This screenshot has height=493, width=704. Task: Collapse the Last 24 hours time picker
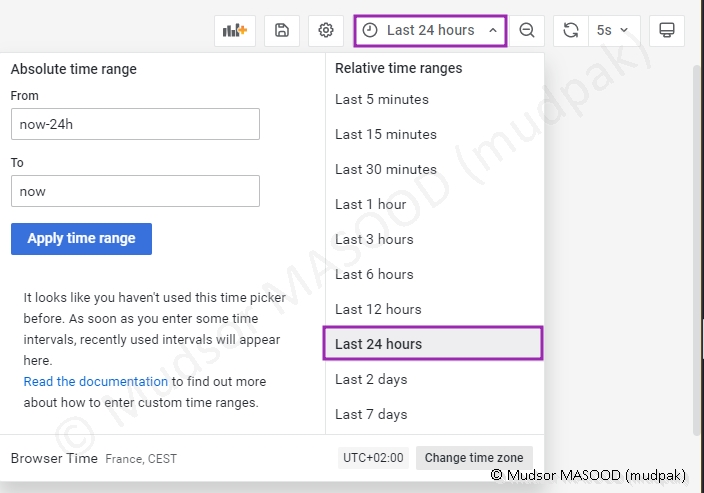click(430, 31)
